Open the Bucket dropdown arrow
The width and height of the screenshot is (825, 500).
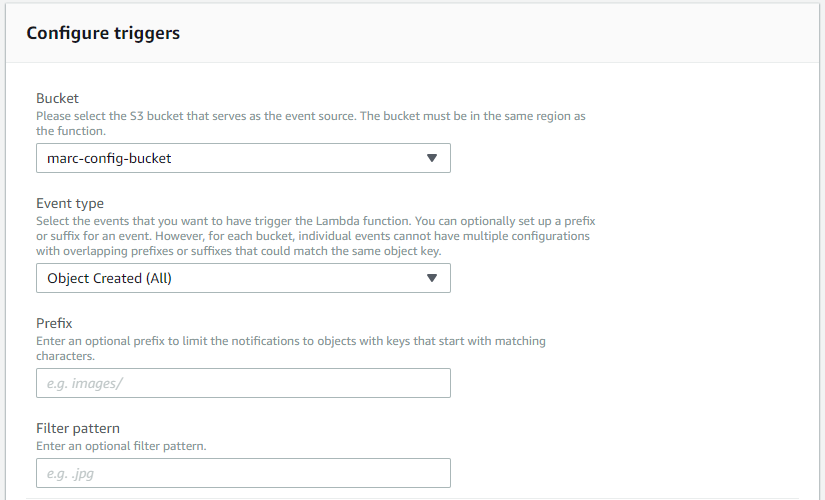[x=431, y=158]
